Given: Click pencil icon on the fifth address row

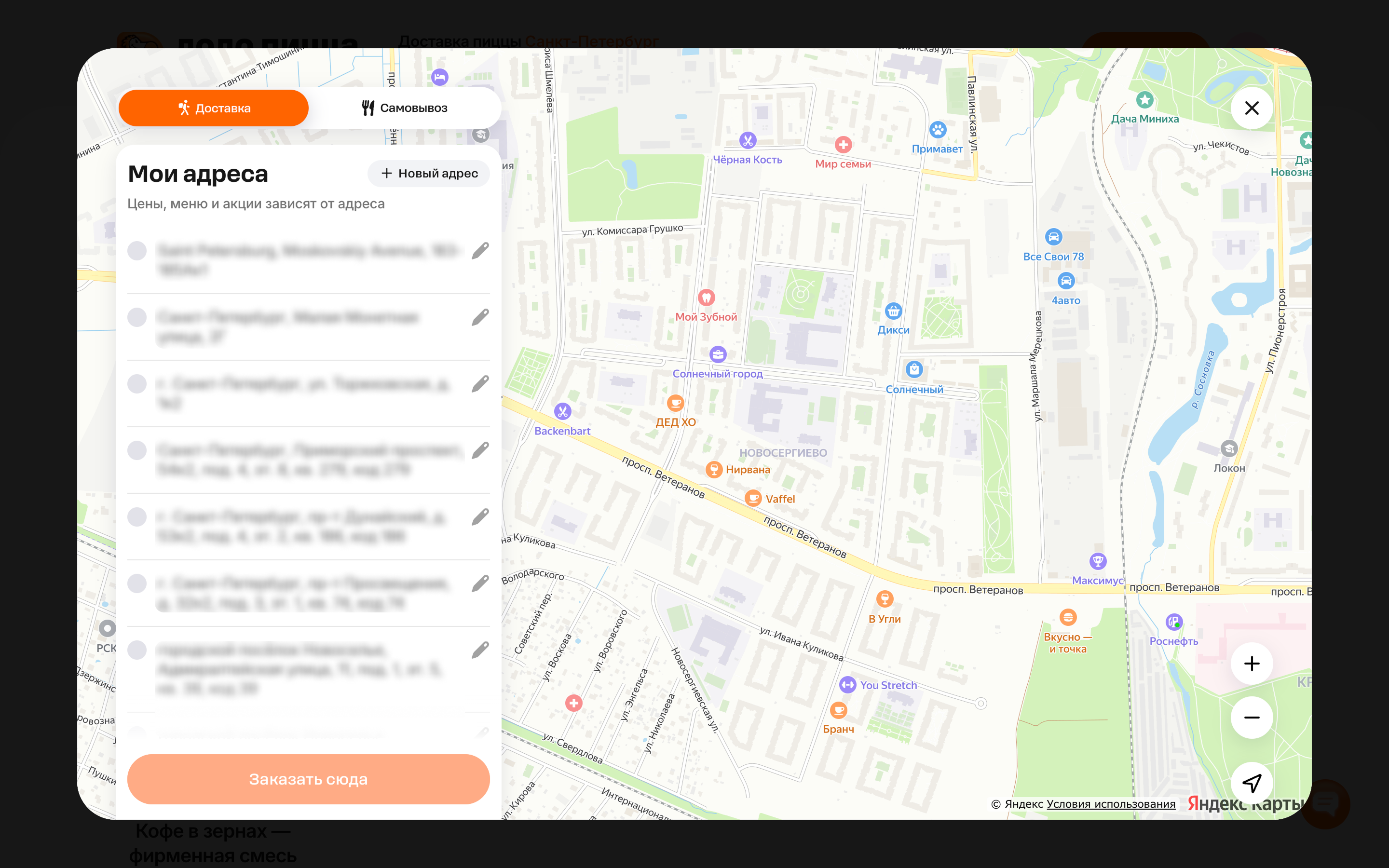Looking at the screenshot, I should click(x=480, y=517).
